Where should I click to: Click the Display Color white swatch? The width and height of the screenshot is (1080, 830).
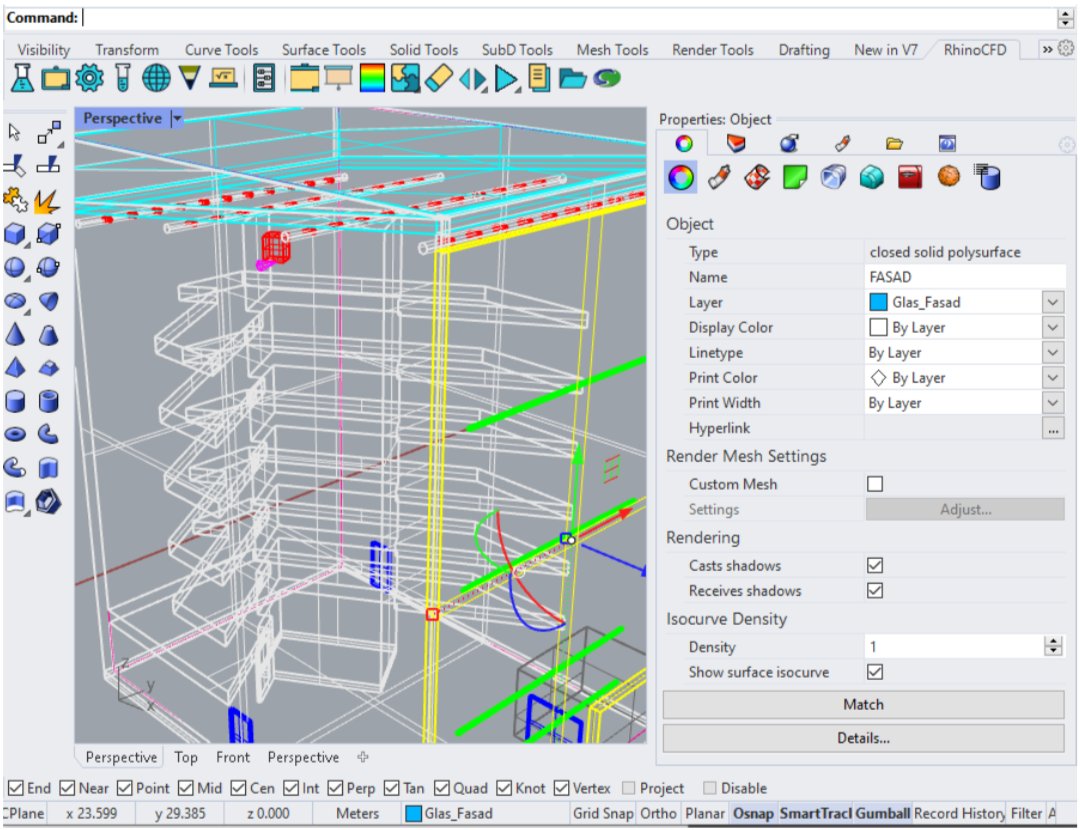[878, 327]
